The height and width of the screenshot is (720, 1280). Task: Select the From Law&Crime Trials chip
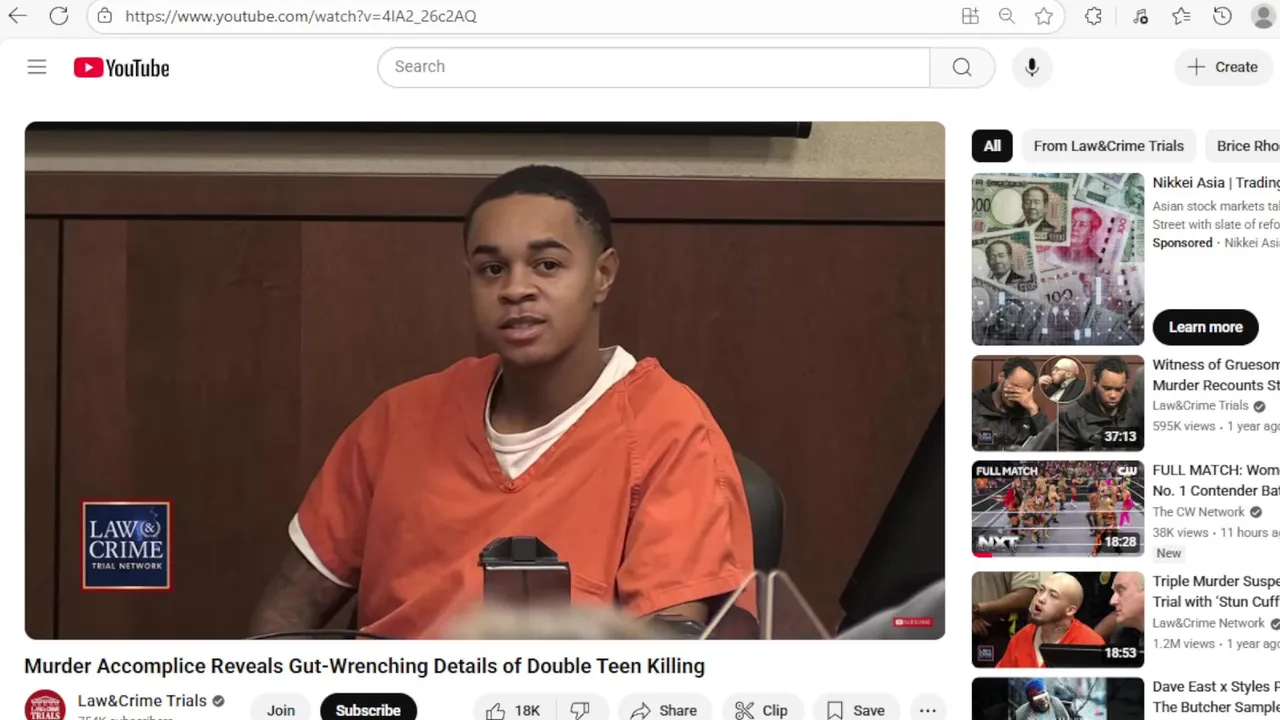1109,146
